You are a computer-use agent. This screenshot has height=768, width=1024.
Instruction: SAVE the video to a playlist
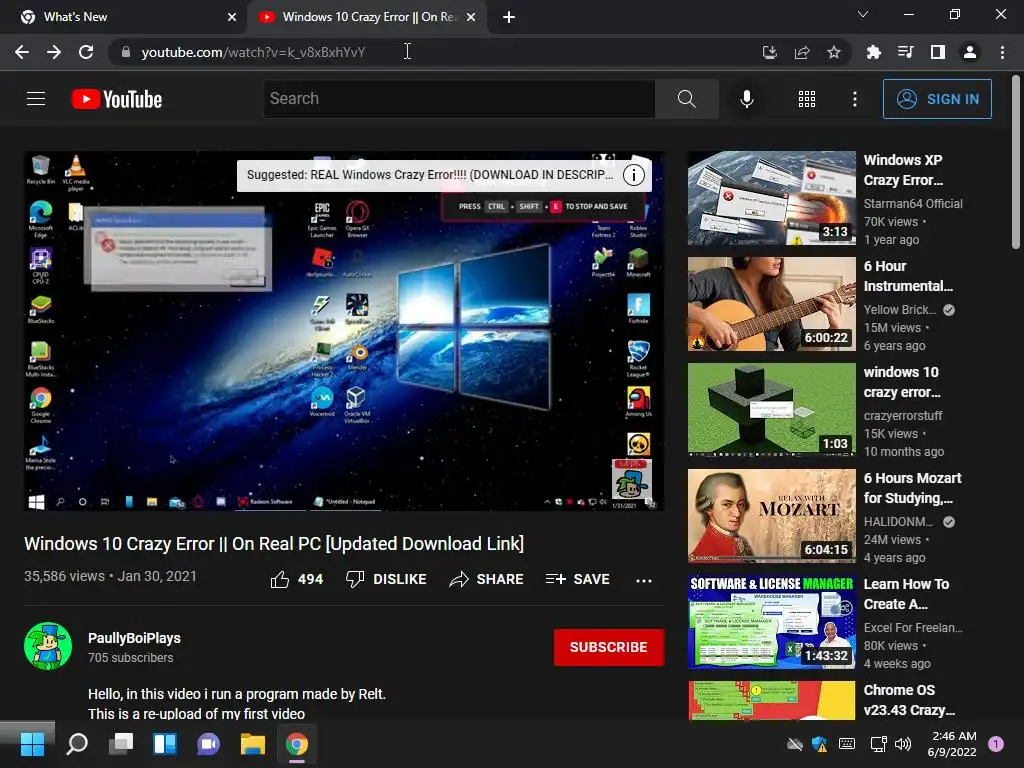pyautogui.click(x=577, y=579)
